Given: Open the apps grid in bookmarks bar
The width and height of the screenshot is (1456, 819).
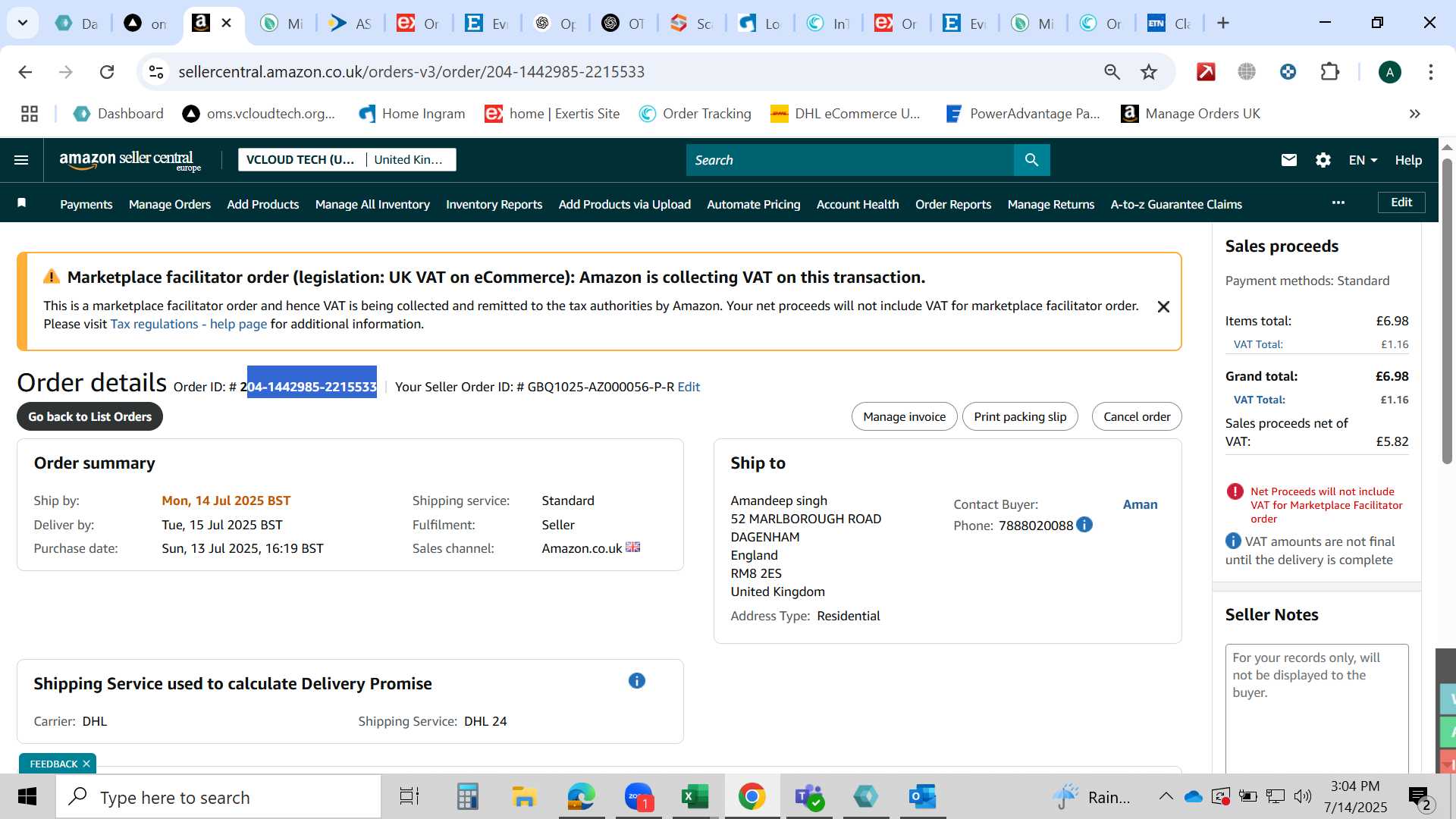Looking at the screenshot, I should [30, 114].
